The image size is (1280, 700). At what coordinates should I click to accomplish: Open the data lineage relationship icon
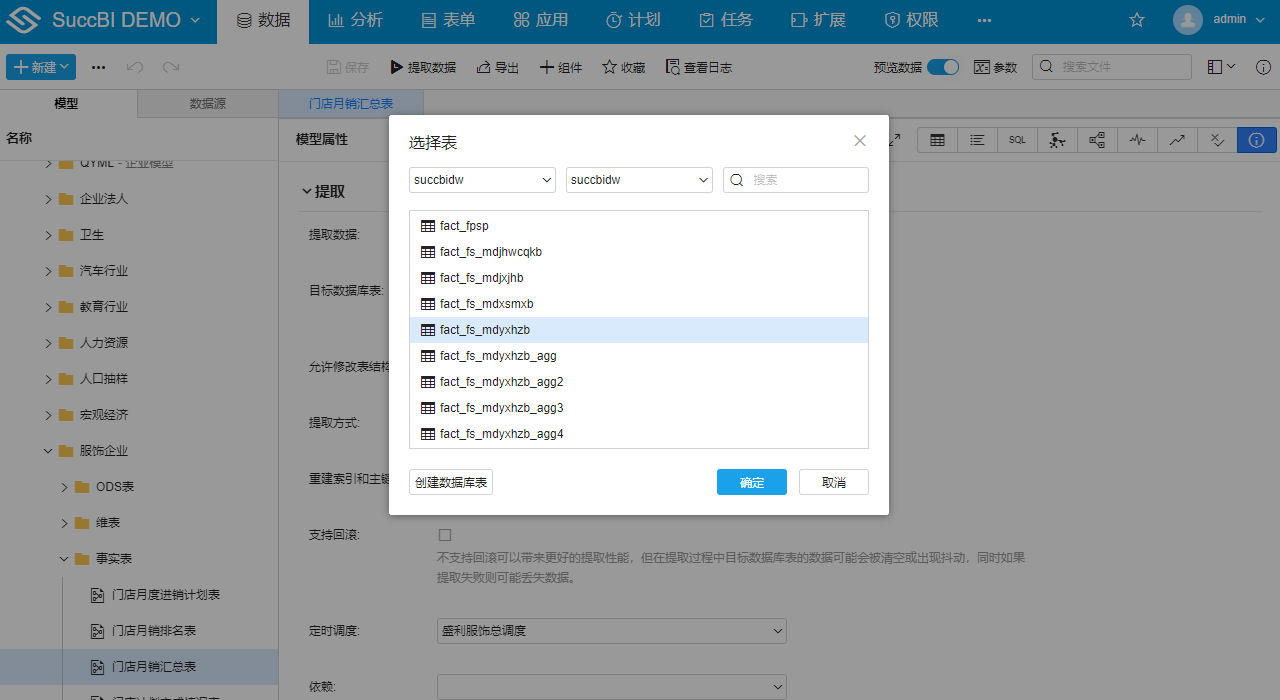coord(1096,140)
